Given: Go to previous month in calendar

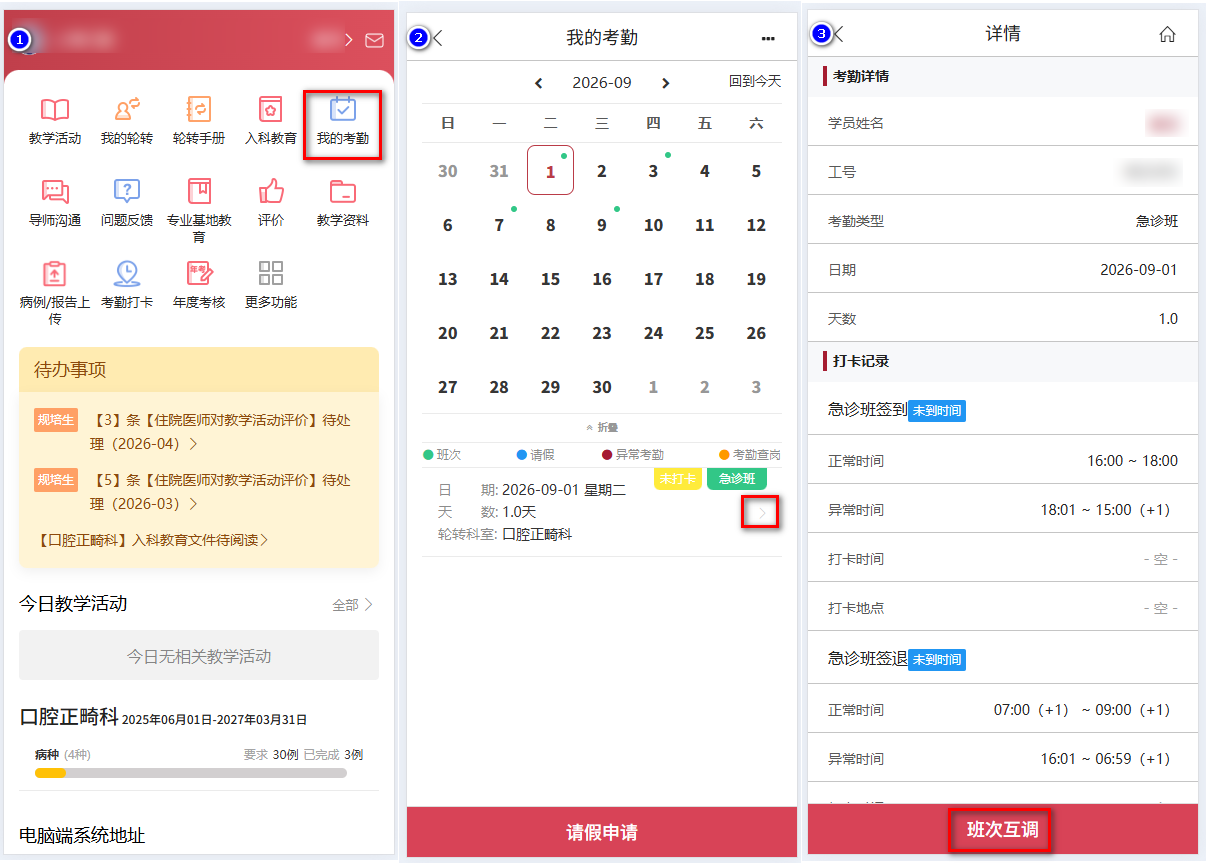Looking at the screenshot, I should coord(538,83).
